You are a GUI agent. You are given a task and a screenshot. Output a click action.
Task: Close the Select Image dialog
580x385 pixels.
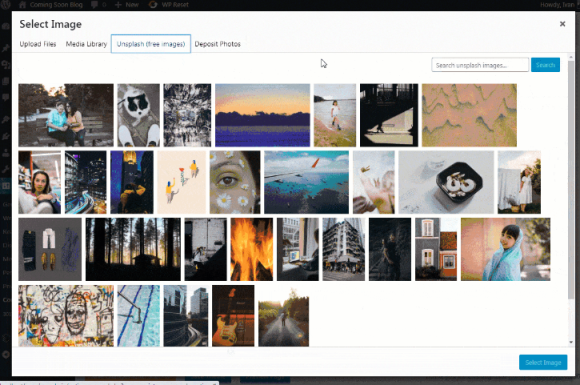tap(562, 24)
